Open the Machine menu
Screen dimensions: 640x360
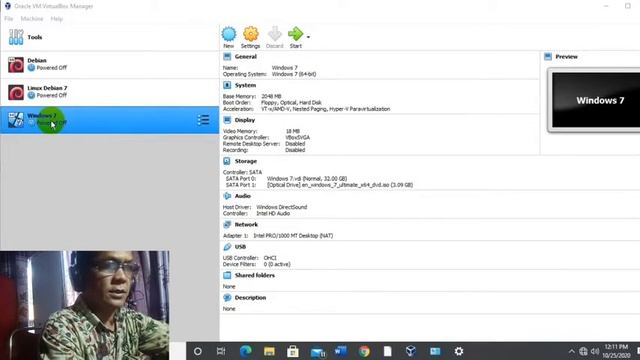click(32, 19)
